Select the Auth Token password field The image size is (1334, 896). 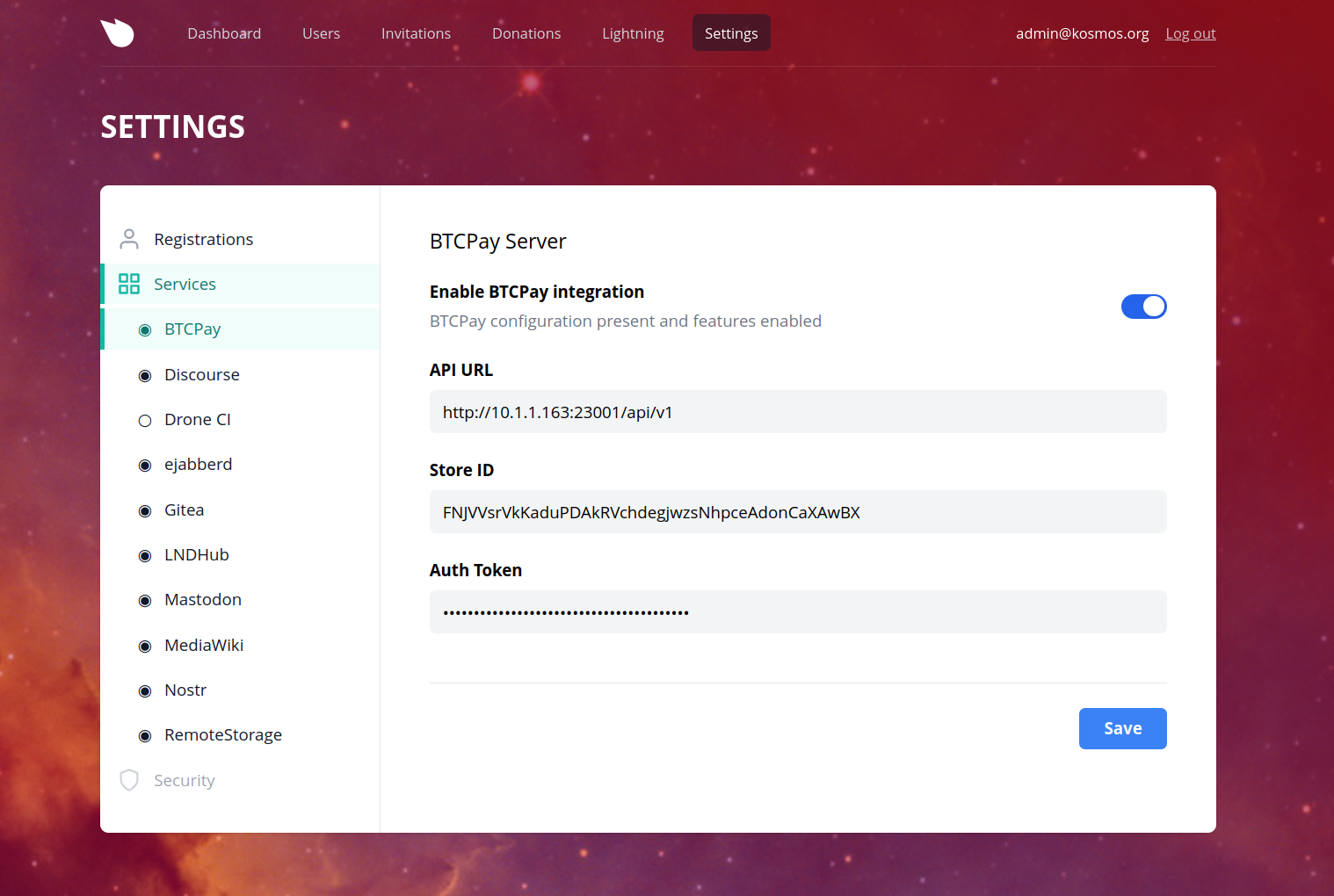(797, 612)
